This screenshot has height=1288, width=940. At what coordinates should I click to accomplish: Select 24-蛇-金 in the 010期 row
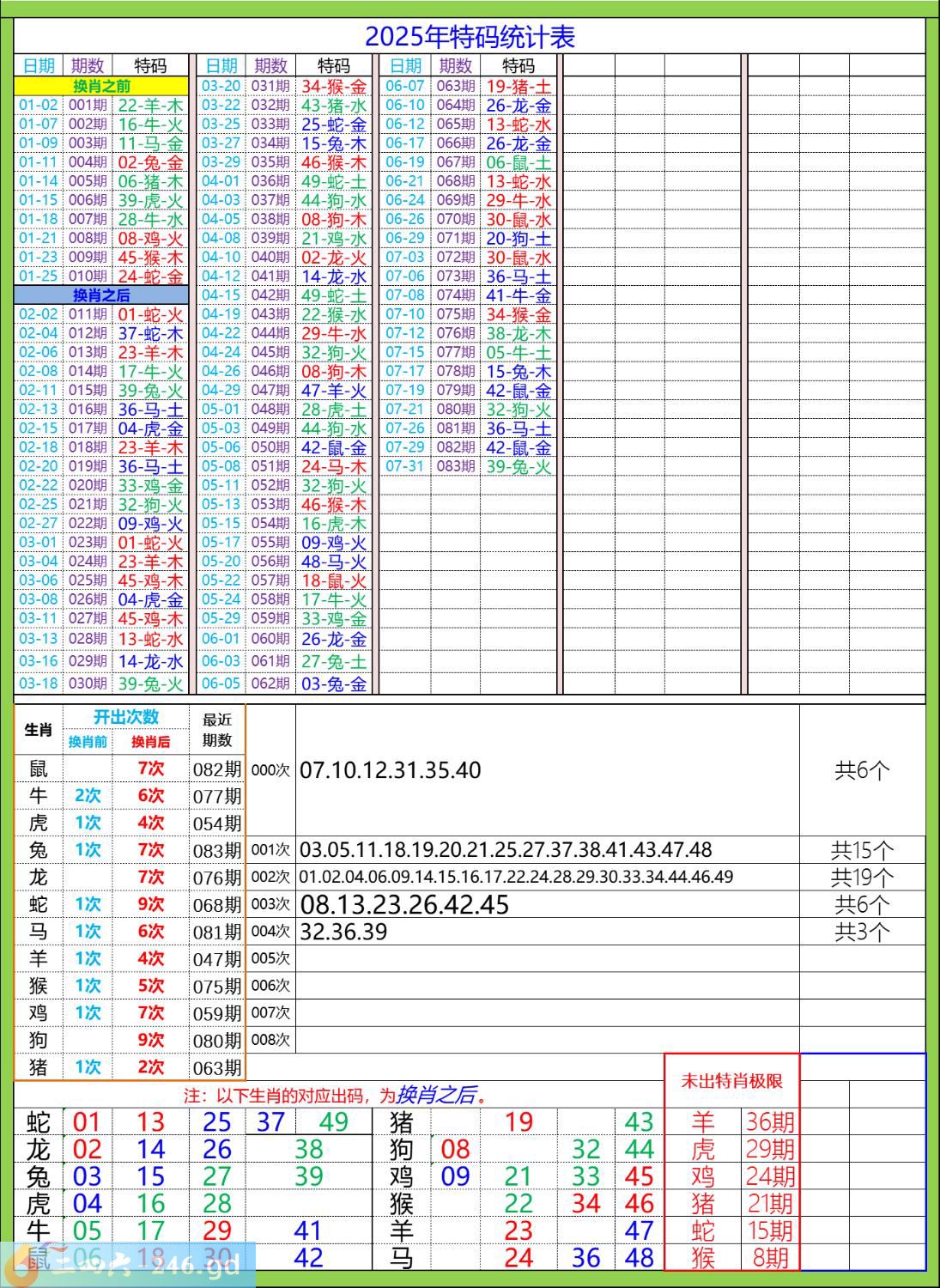click(x=151, y=276)
